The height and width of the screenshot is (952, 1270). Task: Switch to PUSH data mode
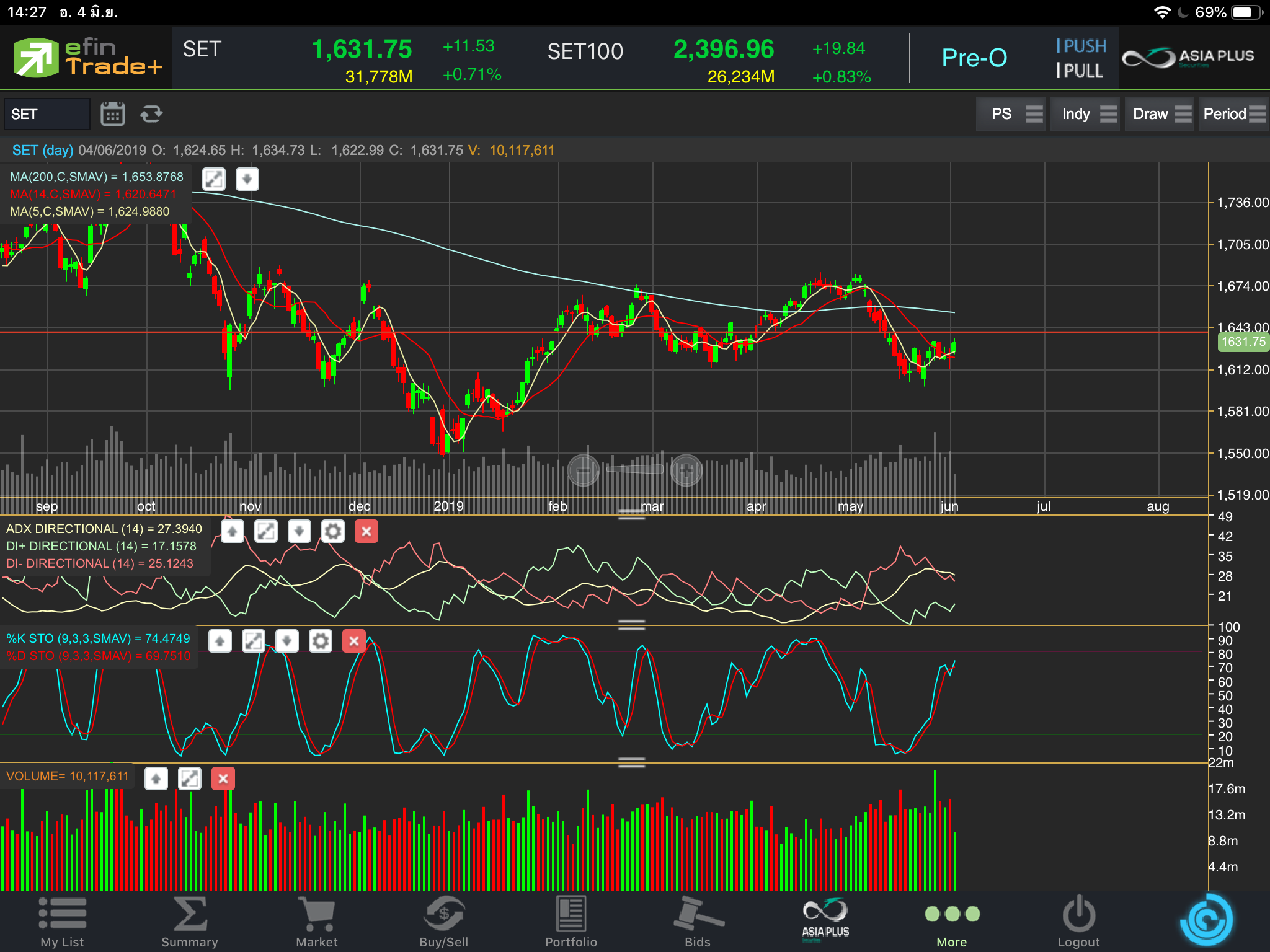click(1081, 46)
